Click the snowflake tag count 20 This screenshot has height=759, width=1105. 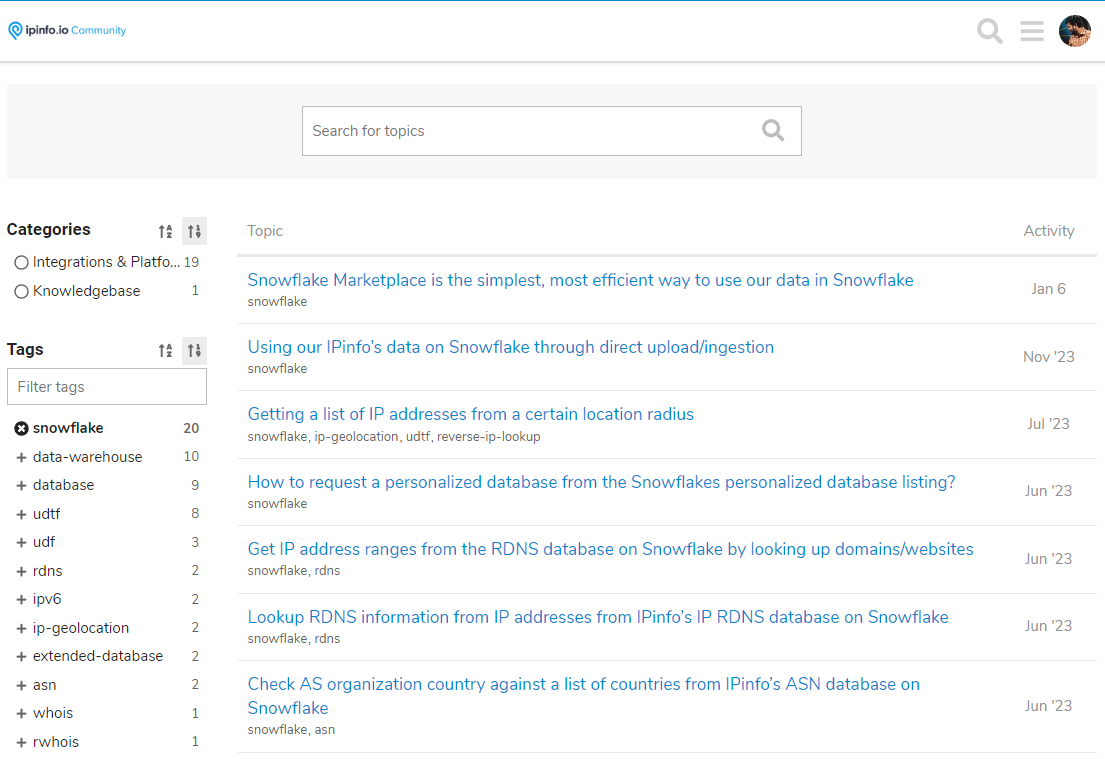pyautogui.click(x=191, y=428)
